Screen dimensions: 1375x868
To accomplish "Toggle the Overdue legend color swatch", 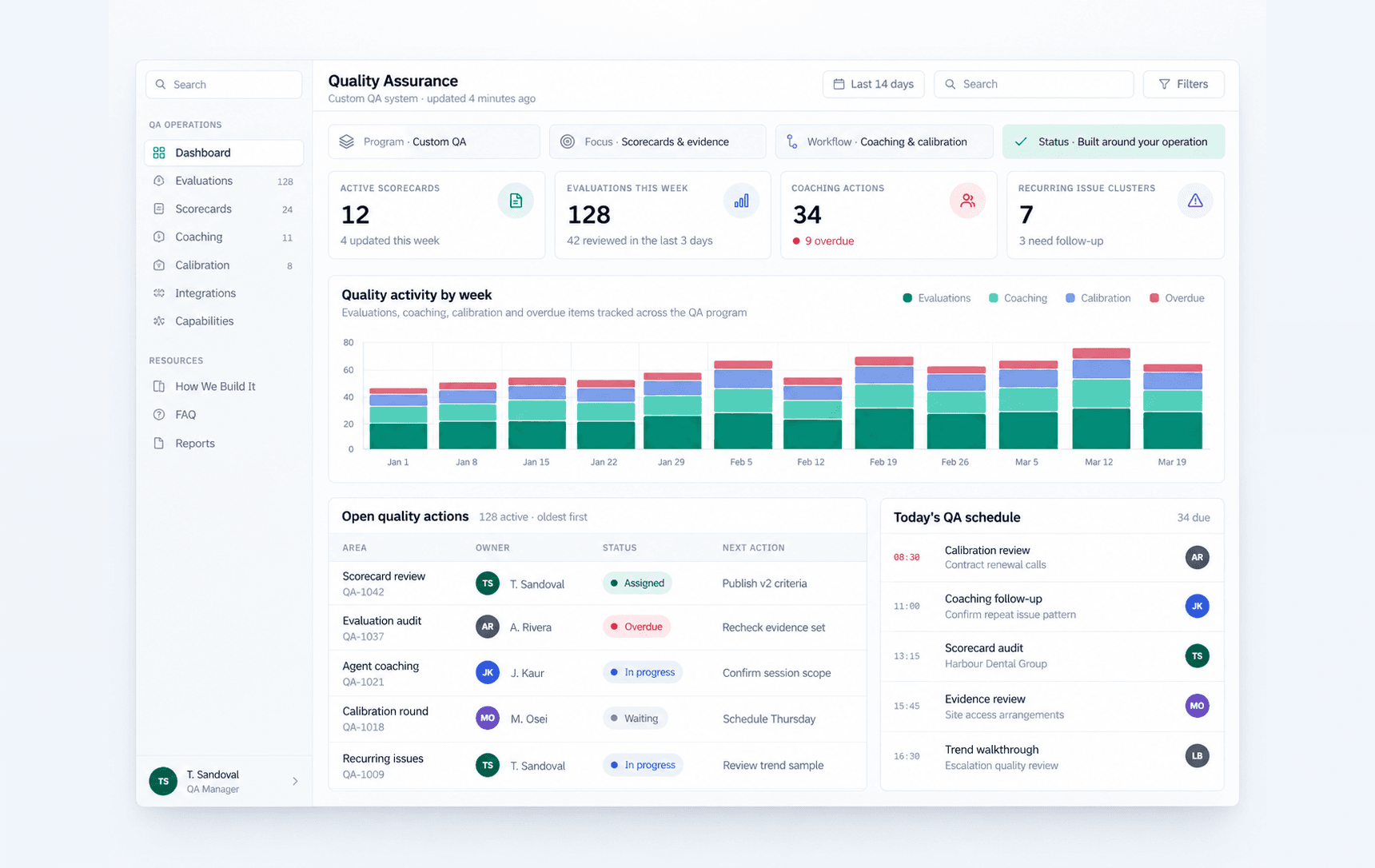I will click(1154, 298).
